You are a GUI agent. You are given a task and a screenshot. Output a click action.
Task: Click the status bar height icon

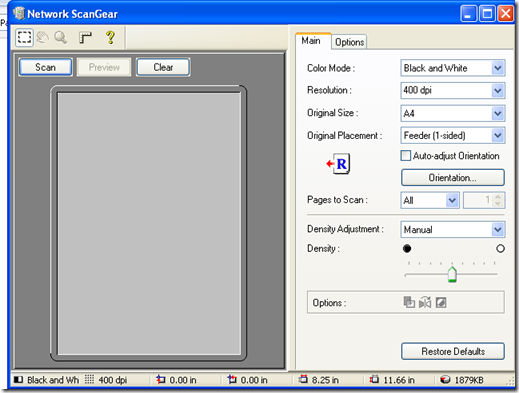tap(374, 379)
